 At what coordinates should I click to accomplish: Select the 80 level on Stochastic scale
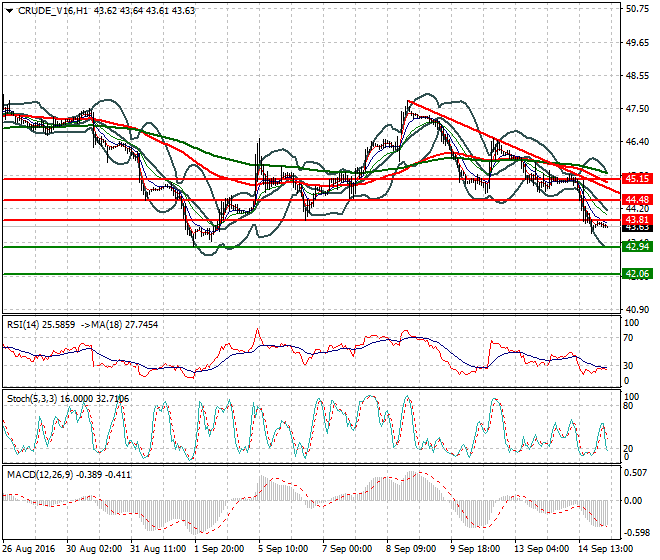[628, 407]
